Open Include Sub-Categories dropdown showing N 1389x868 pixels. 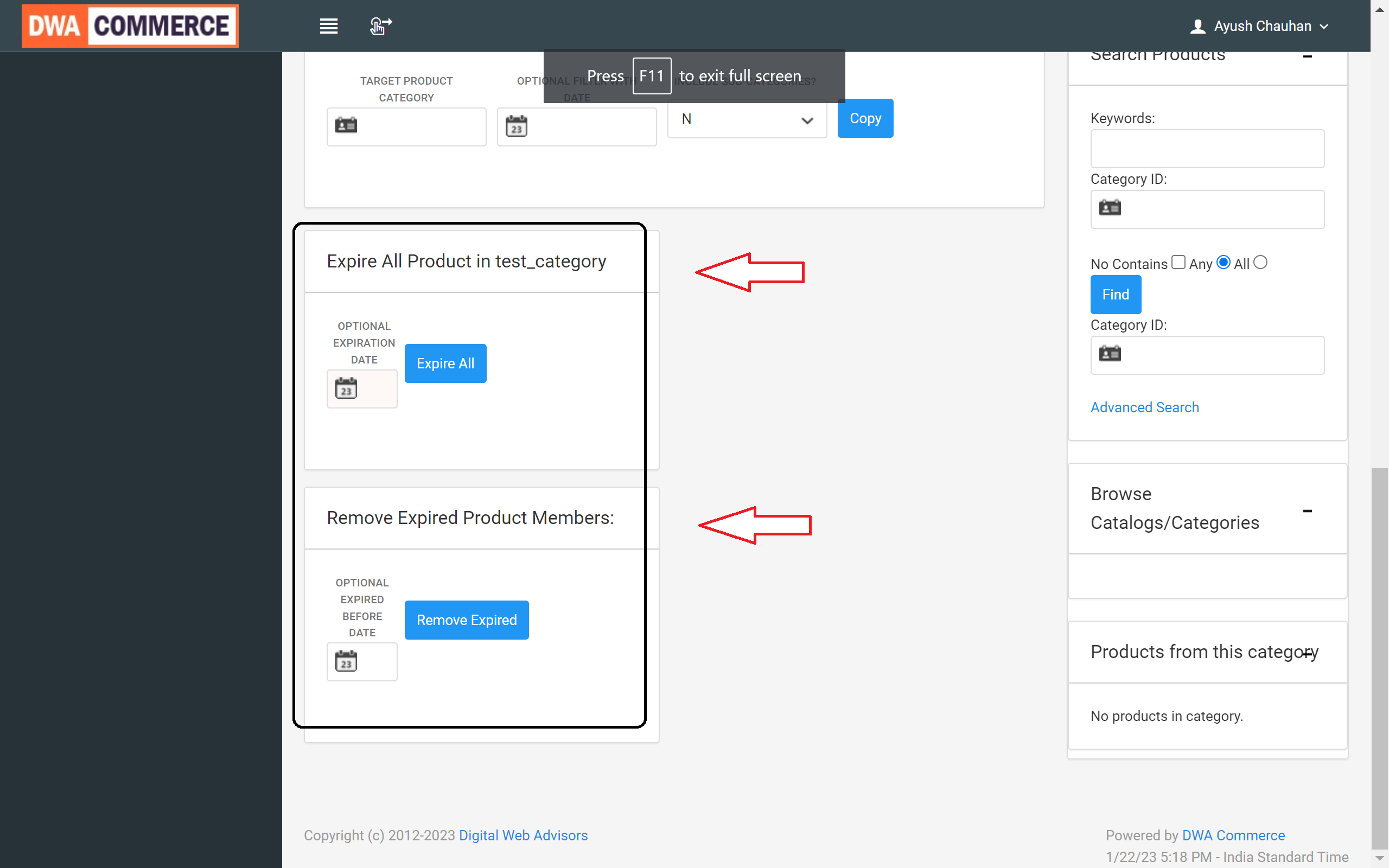pyautogui.click(x=747, y=119)
